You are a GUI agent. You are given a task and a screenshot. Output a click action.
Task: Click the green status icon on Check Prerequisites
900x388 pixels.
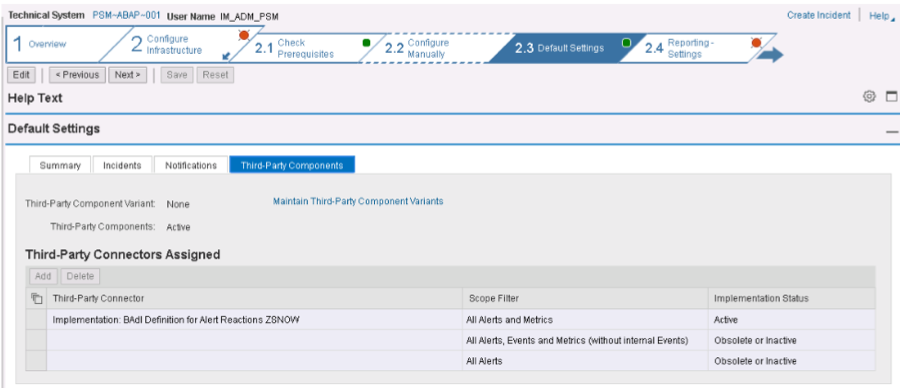(x=366, y=42)
